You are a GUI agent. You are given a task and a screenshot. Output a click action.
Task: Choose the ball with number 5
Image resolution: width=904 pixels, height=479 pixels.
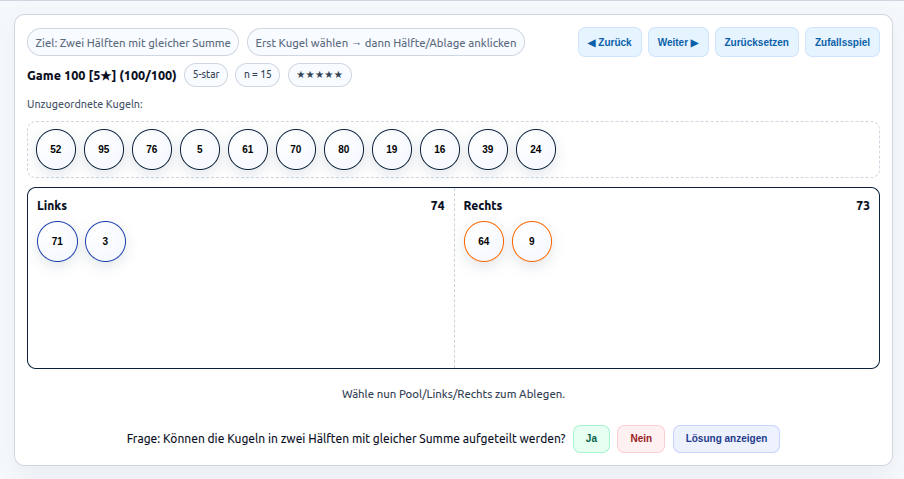(x=200, y=149)
